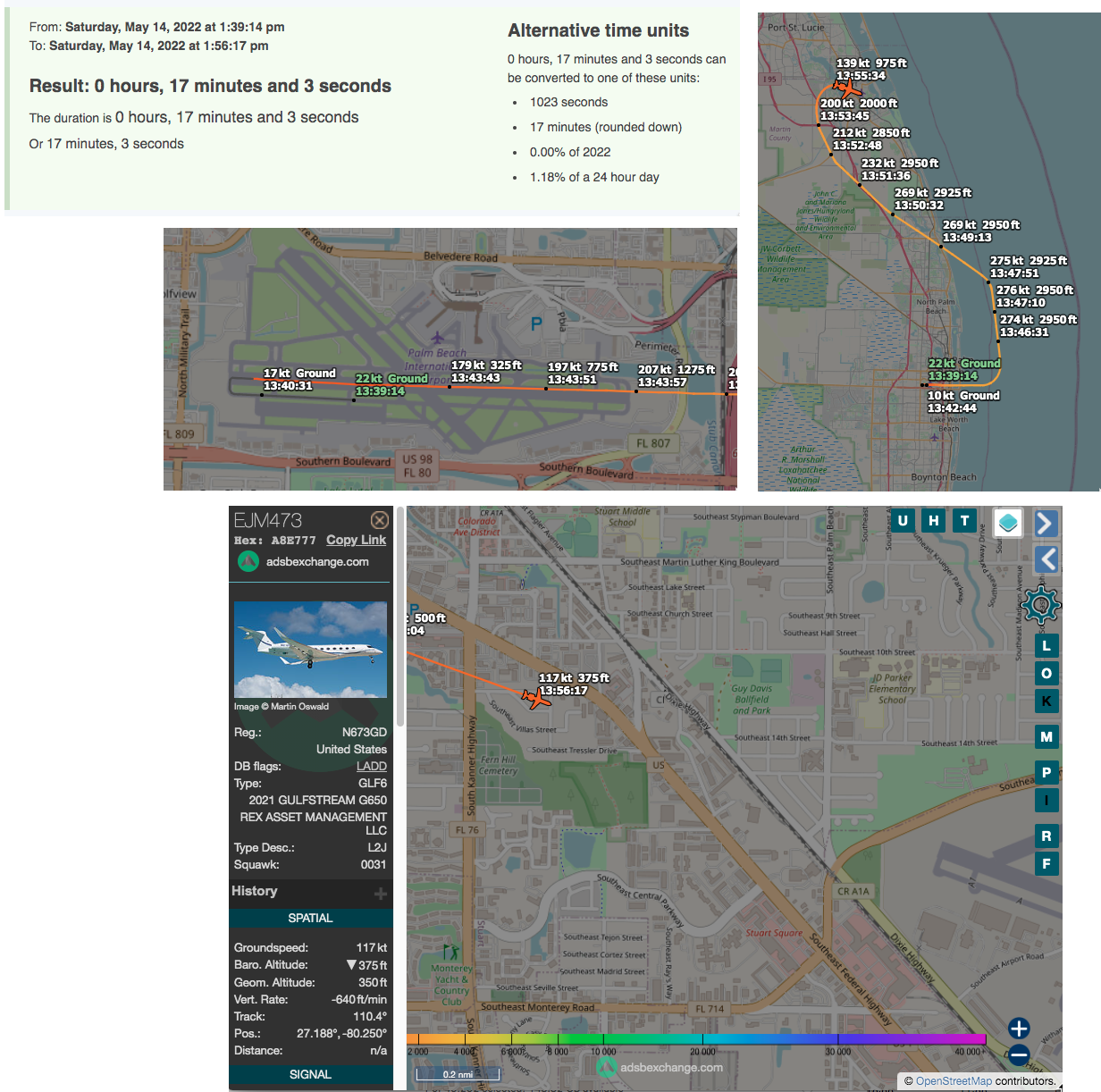Click the Hex A8E777 text

click(275, 540)
